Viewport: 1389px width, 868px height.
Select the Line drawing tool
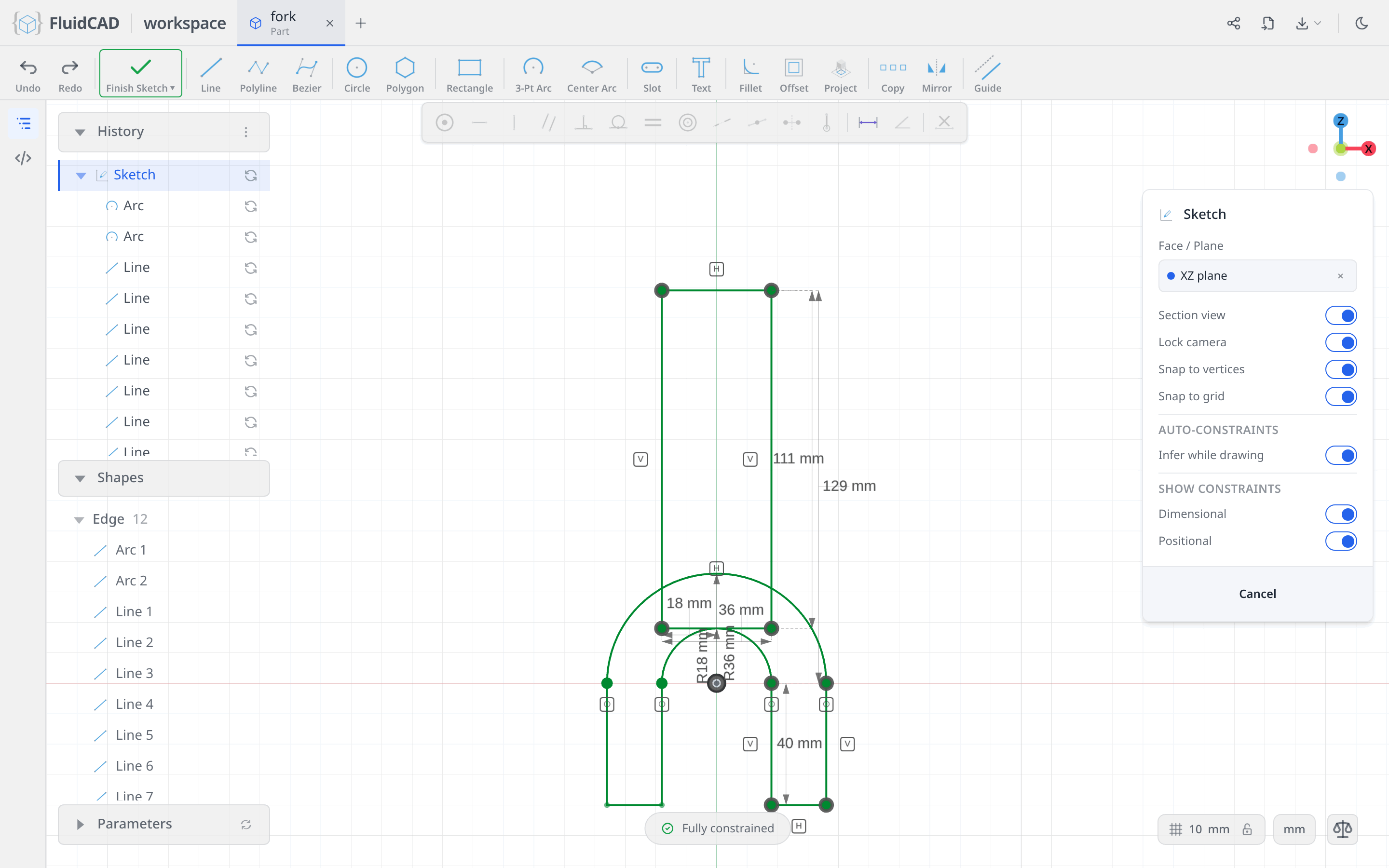(211, 75)
